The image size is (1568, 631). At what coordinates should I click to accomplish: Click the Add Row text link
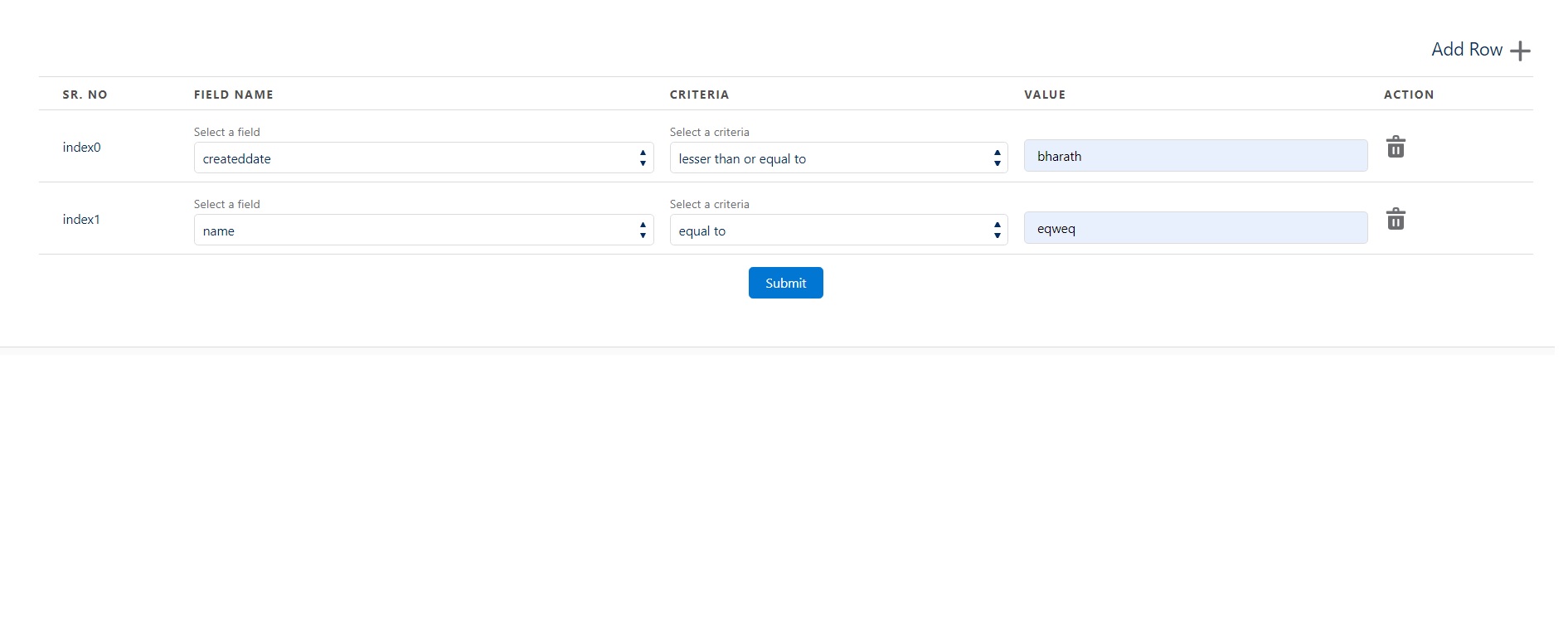coord(1466,50)
